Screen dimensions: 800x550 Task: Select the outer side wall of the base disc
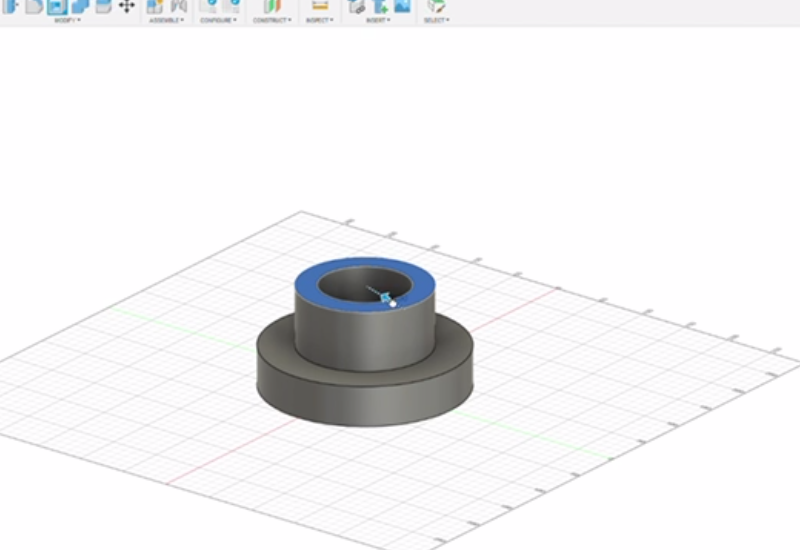[365, 406]
